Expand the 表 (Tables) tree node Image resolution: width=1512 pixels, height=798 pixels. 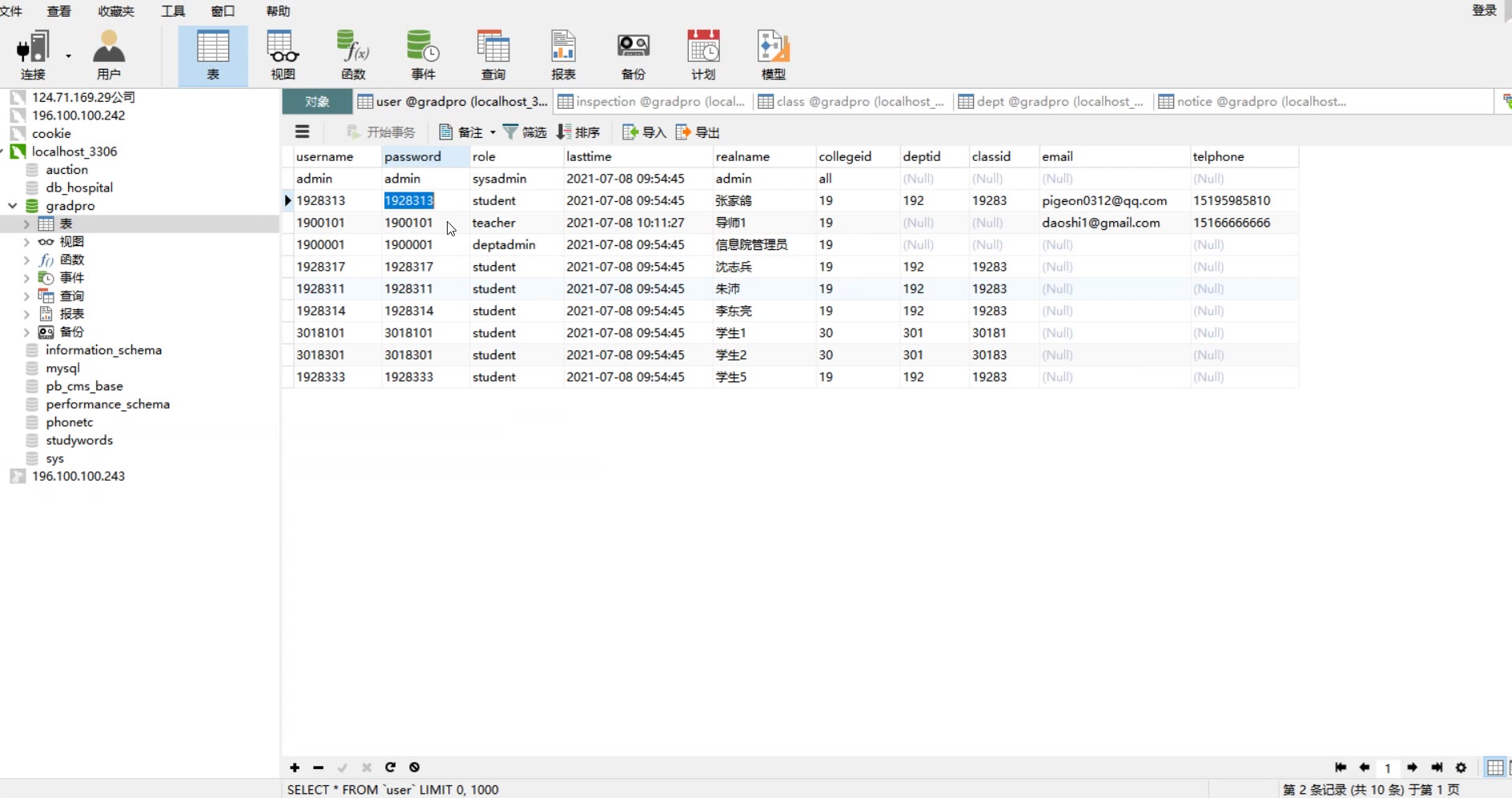click(26, 224)
